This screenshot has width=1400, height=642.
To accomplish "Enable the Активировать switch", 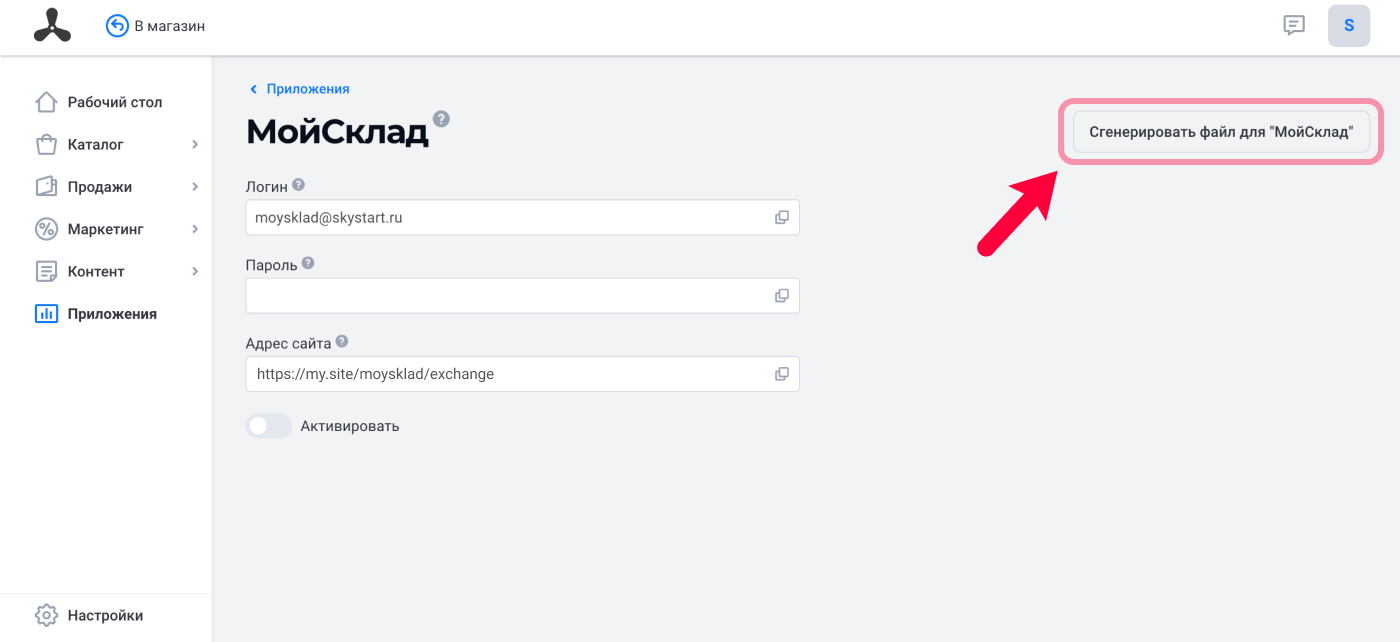I will 268,426.
